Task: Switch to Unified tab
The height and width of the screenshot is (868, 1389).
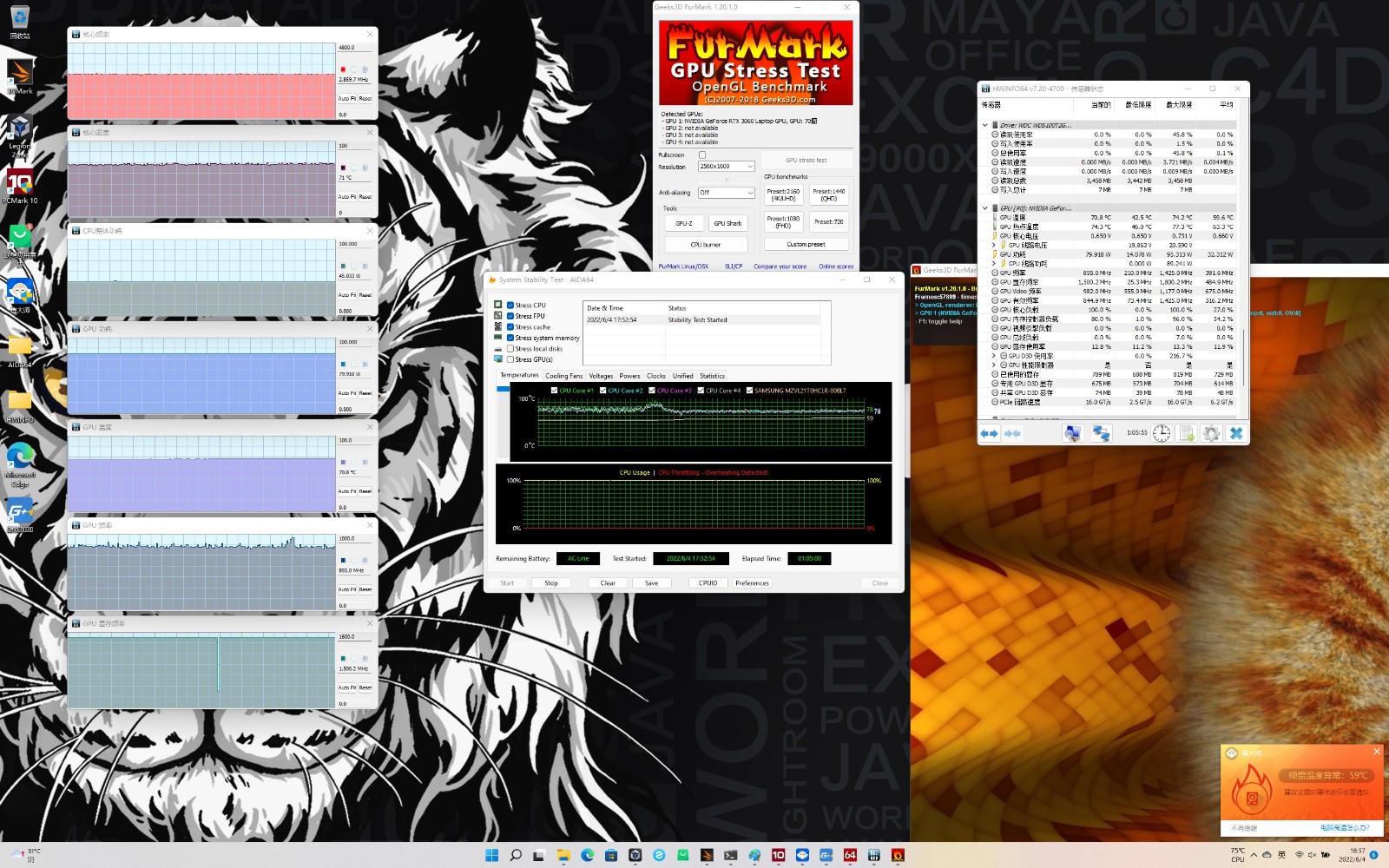Action: (683, 376)
